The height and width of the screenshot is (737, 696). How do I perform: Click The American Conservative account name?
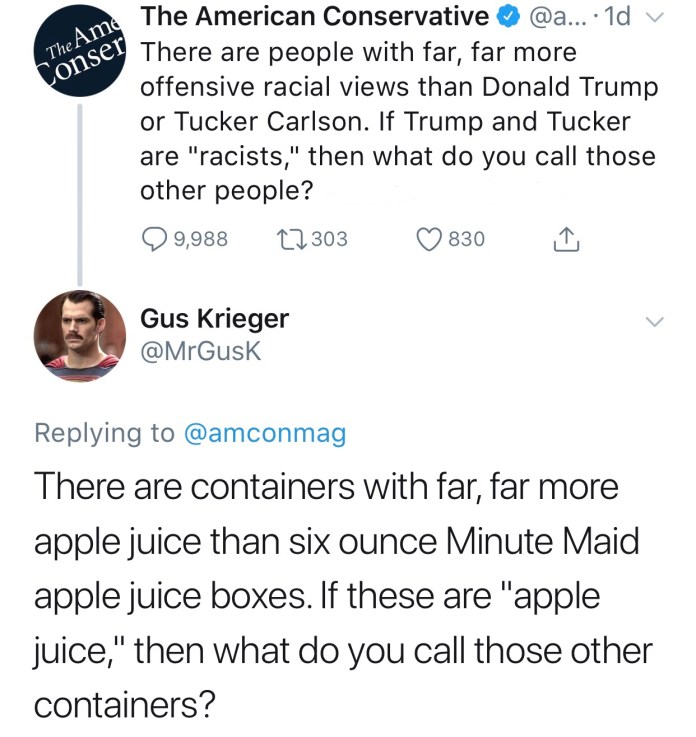pos(313,17)
